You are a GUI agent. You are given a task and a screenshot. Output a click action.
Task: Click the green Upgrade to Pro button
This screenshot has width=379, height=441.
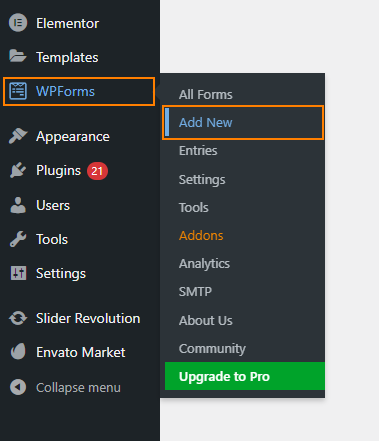click(x=245, y=376)
